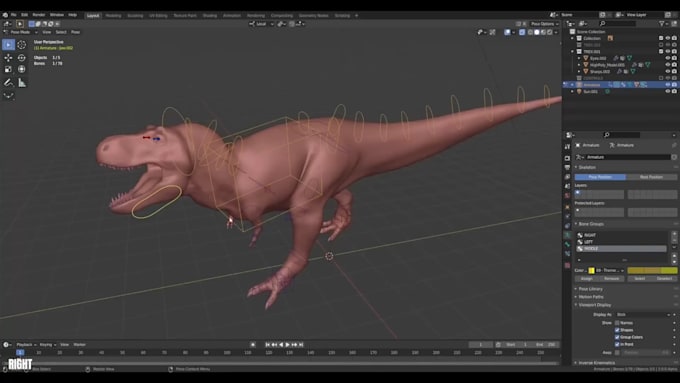
Task: Select the Transform tool
Action: coord(22,69)
